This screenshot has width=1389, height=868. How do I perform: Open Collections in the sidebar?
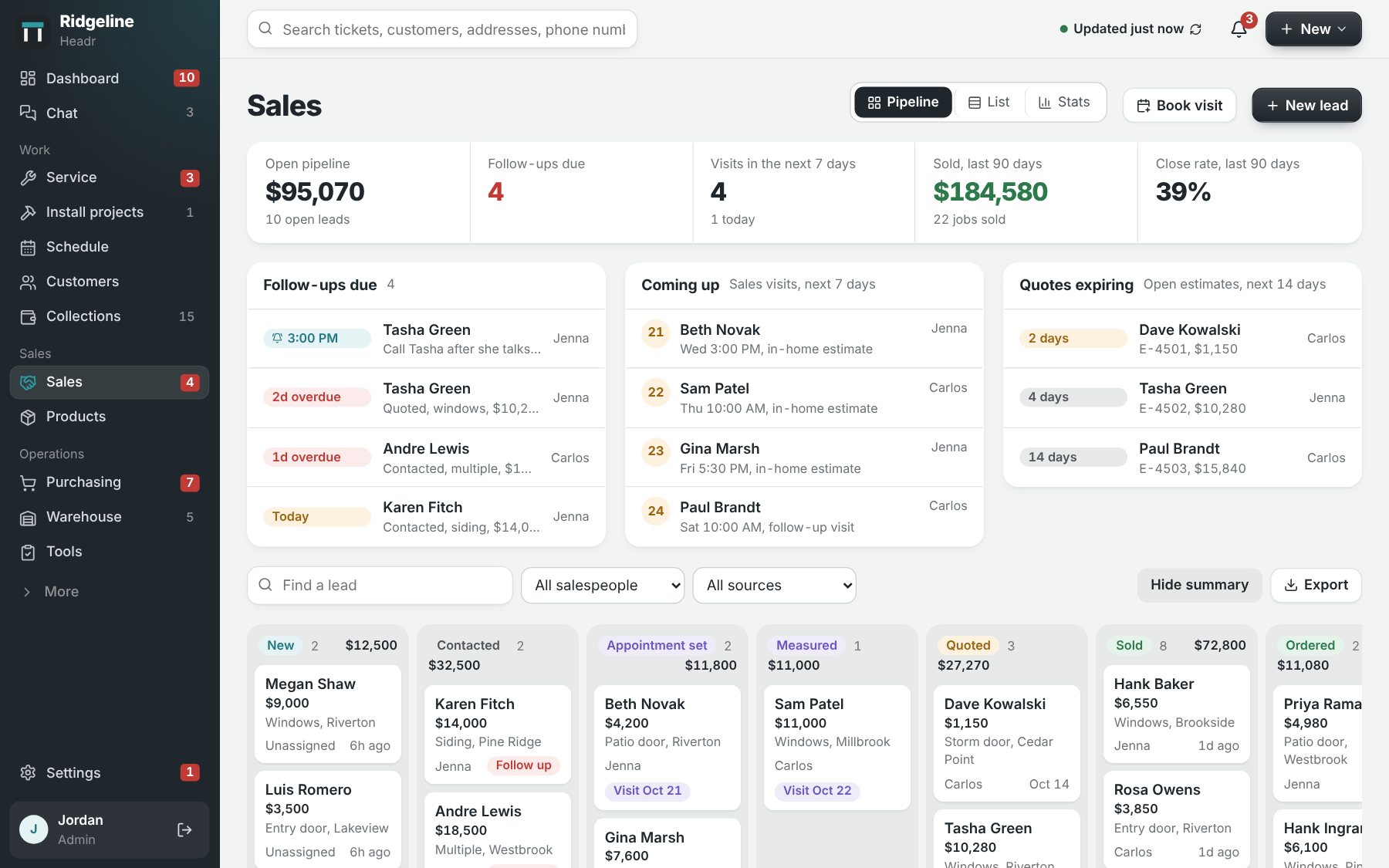tap(110, 316)
